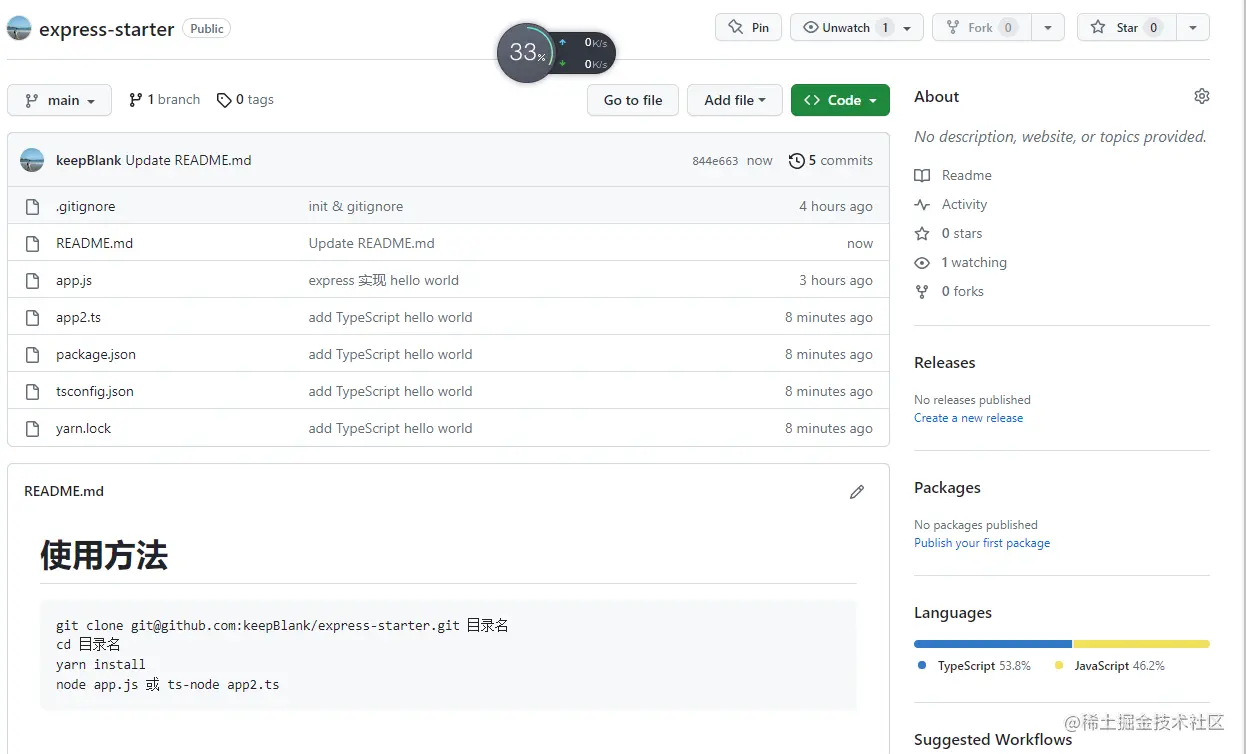This screenshot has width=1246, height=754.
Task: Click Publish your first package
Action: [982, 543]
